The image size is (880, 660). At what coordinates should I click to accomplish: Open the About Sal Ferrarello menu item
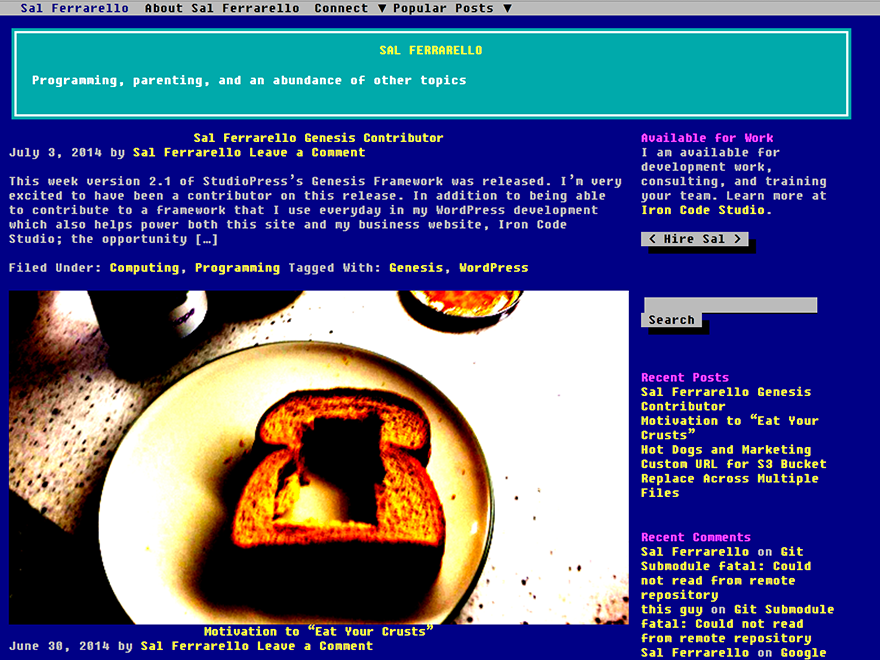[222, 8]
